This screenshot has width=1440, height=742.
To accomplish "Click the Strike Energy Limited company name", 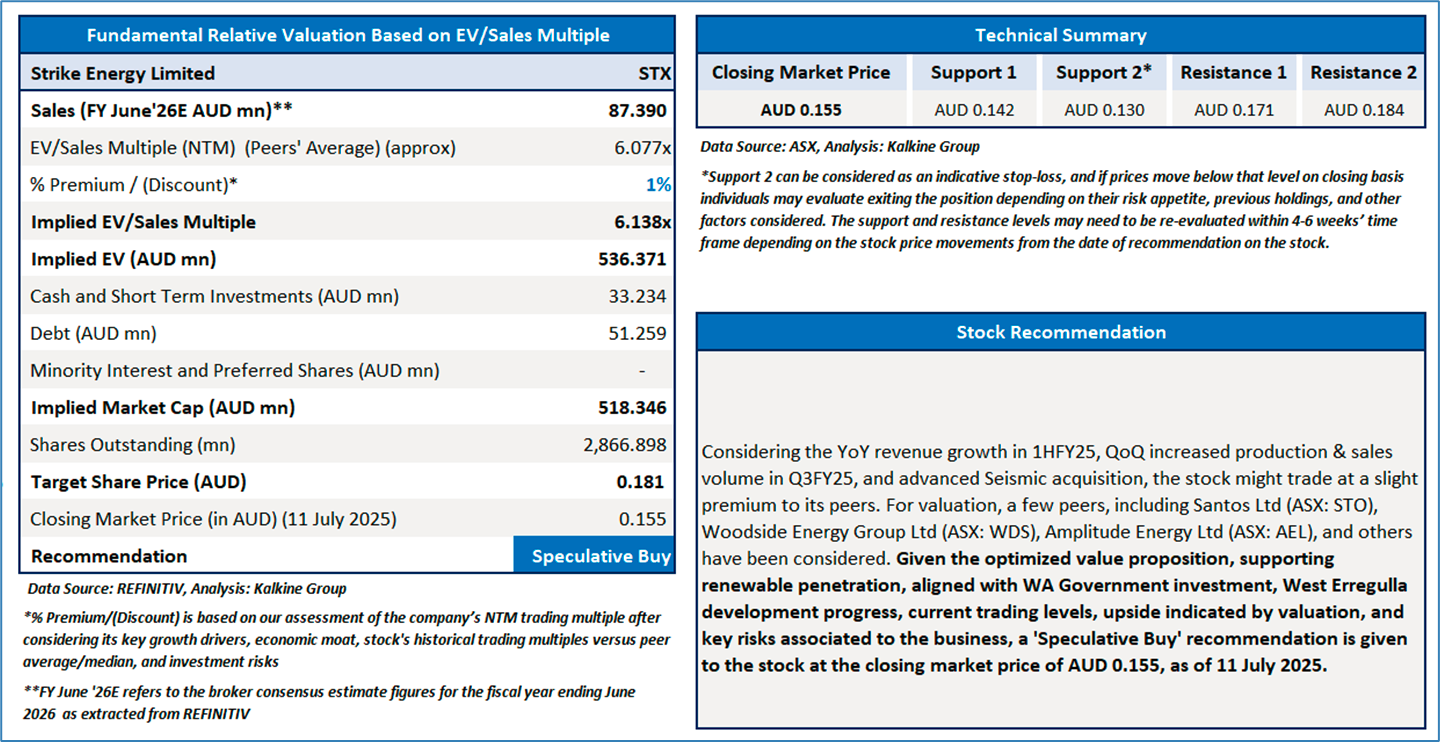I will (x=123, y=73).
